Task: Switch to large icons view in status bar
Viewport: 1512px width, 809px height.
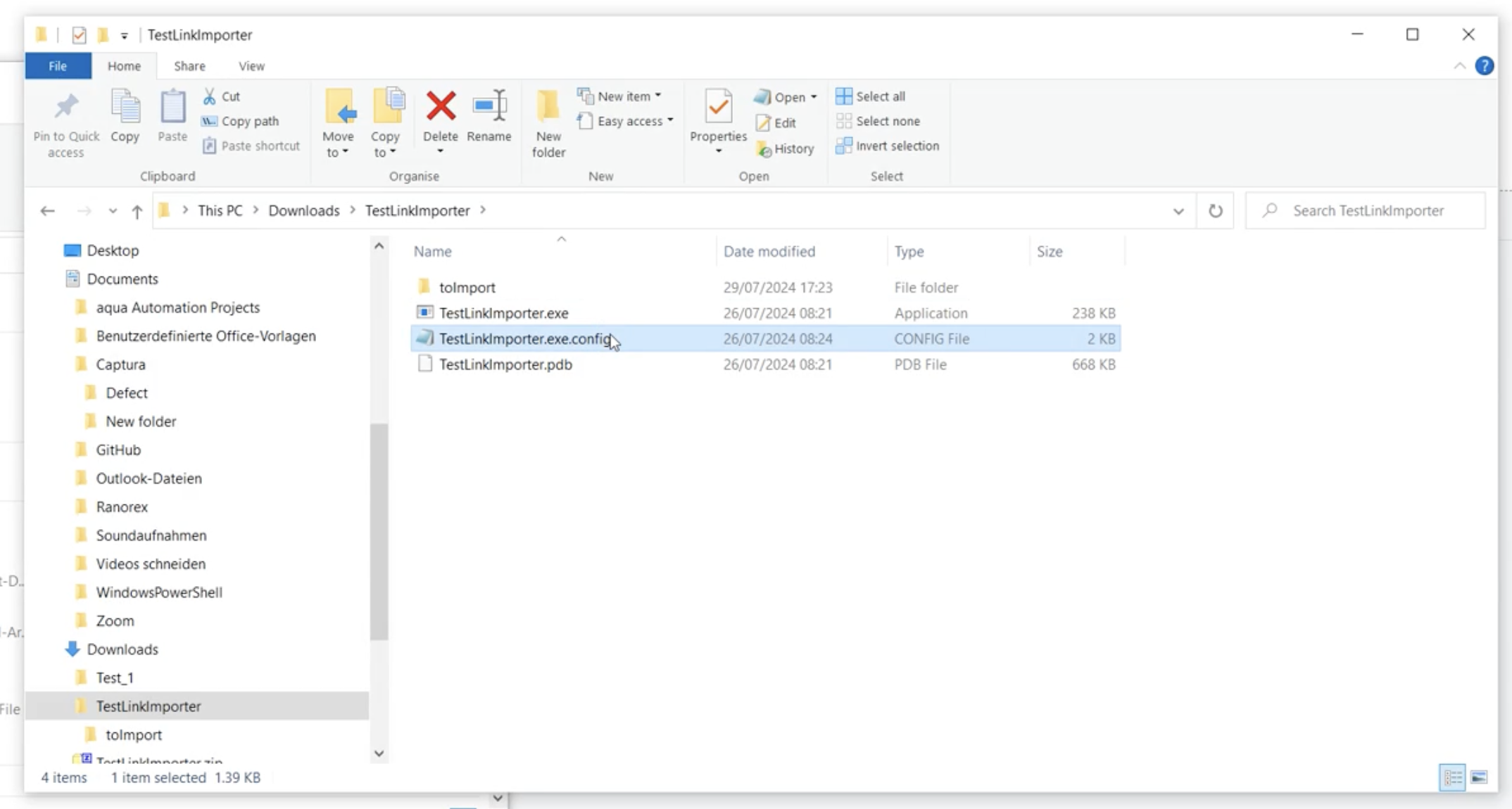Action: pyautogui.click(x=1479, y=777)
